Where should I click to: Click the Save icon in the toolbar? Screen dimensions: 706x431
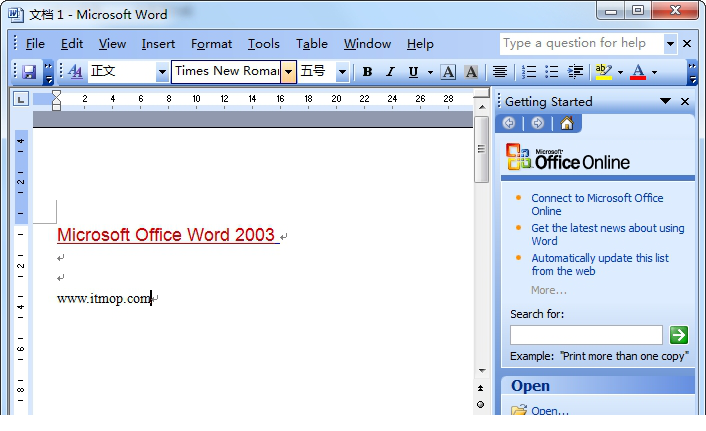(29, 72)
